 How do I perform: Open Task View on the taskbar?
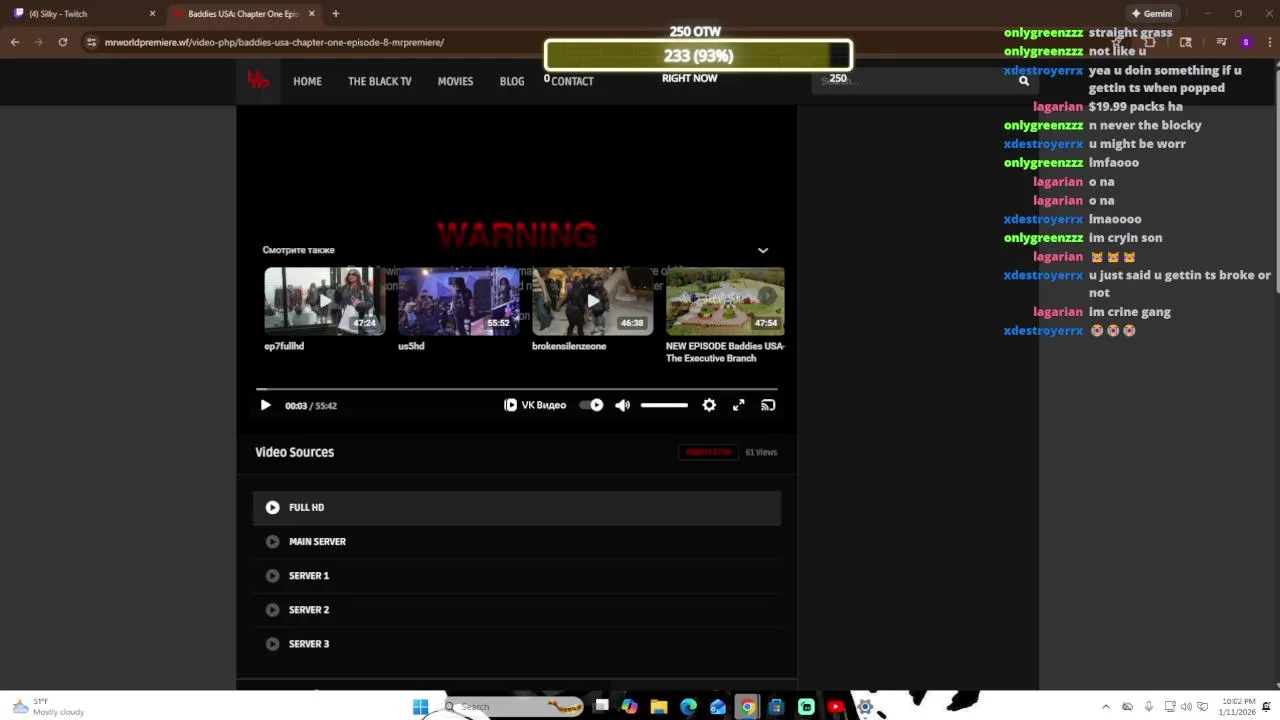601,706
